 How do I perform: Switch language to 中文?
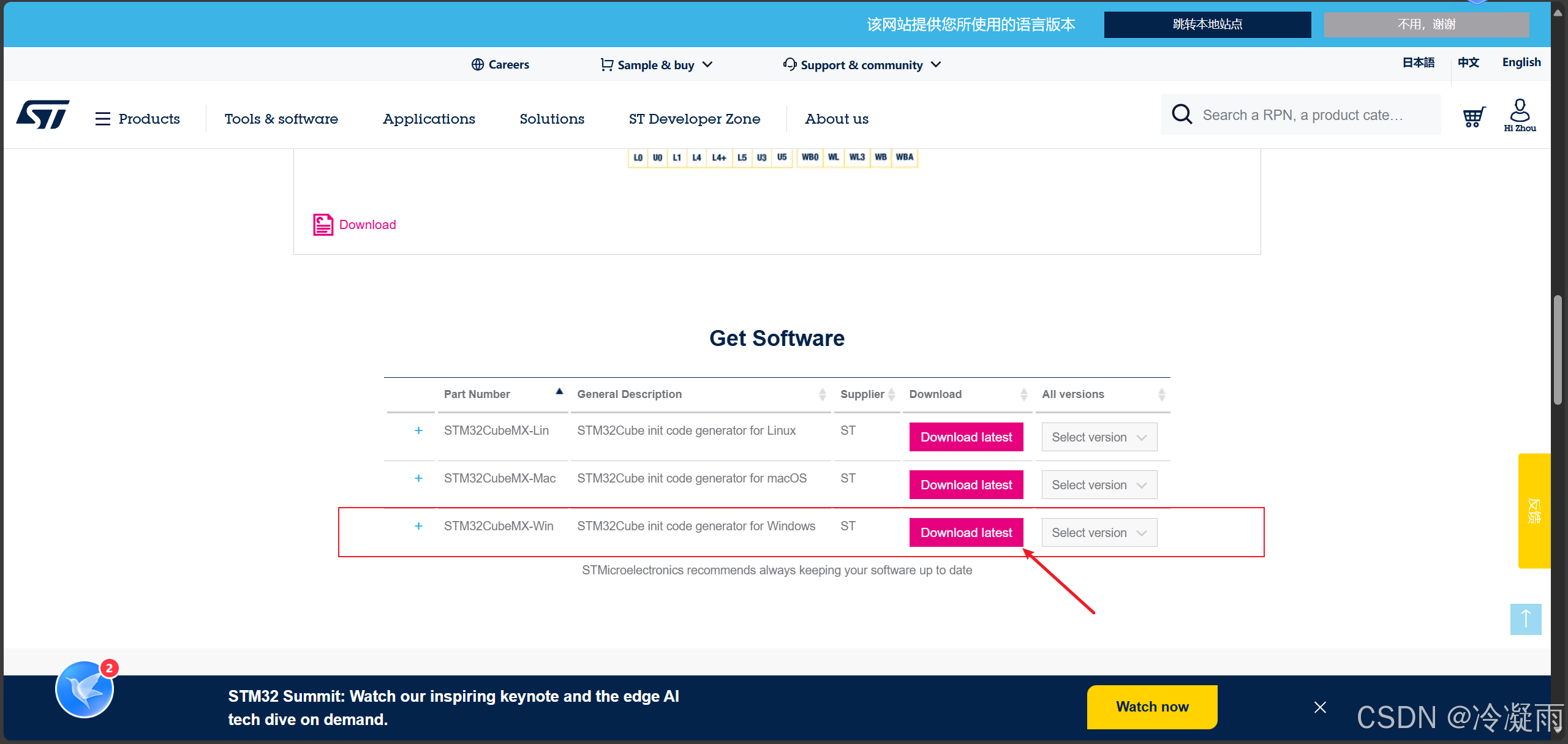(1468, 62)
